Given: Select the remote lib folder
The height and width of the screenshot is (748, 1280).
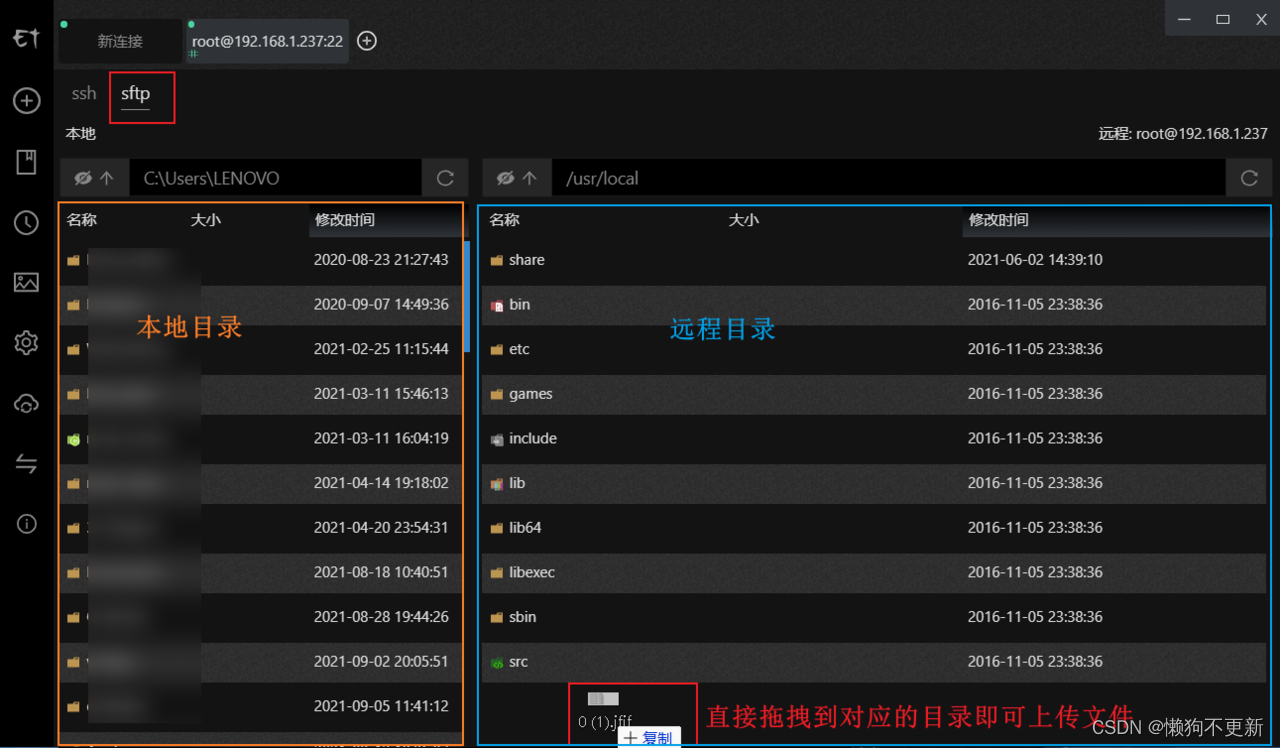Looking at the screenshot, I should click(874, 483).
